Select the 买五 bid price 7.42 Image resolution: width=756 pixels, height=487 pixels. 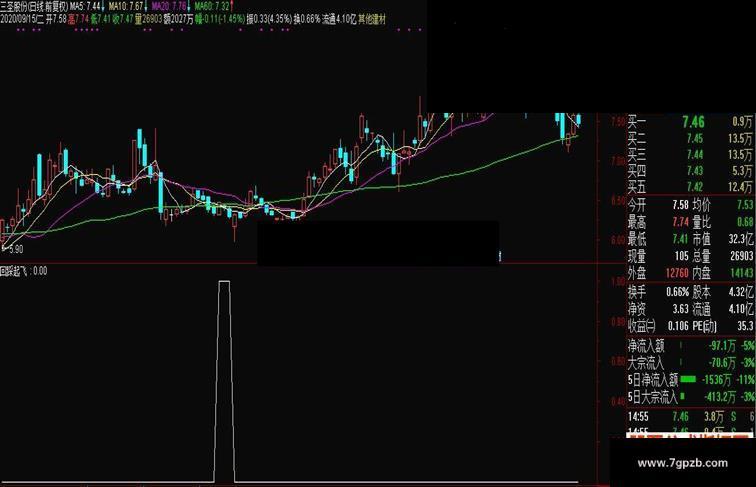click(x=695, y=187)
